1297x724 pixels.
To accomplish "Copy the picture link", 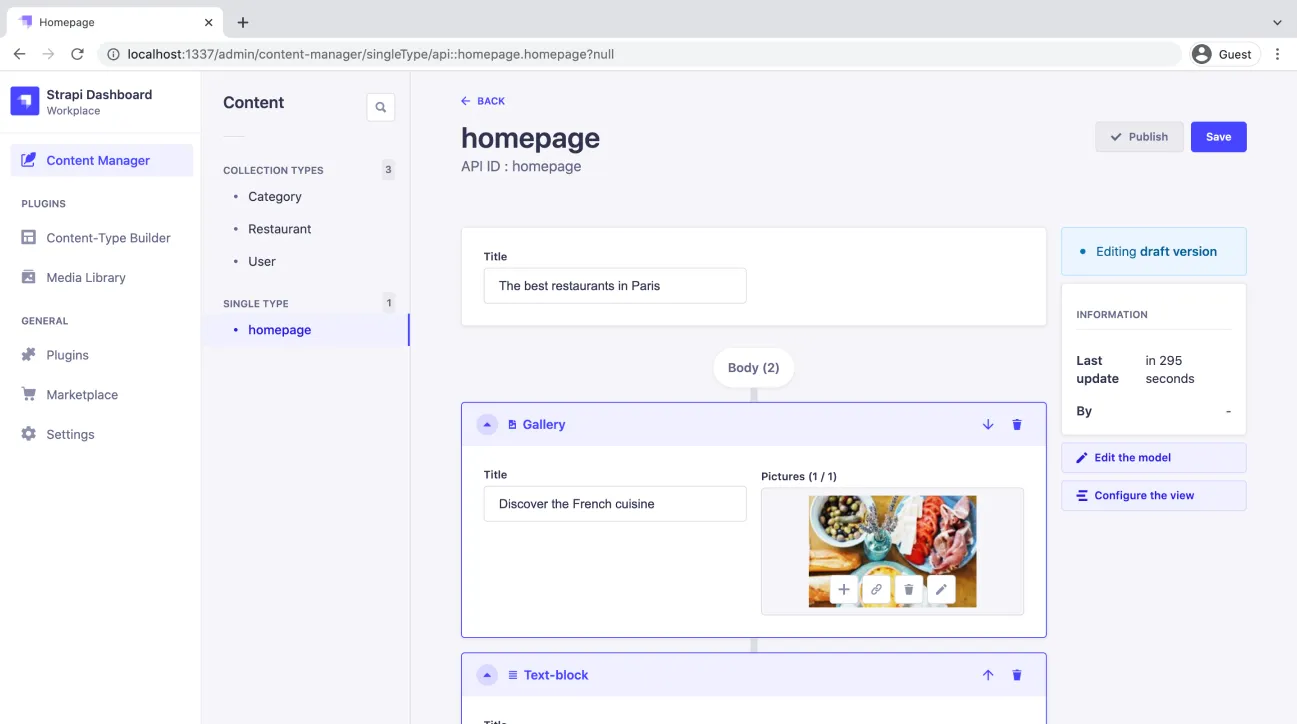I will click(x=876, y=590).
